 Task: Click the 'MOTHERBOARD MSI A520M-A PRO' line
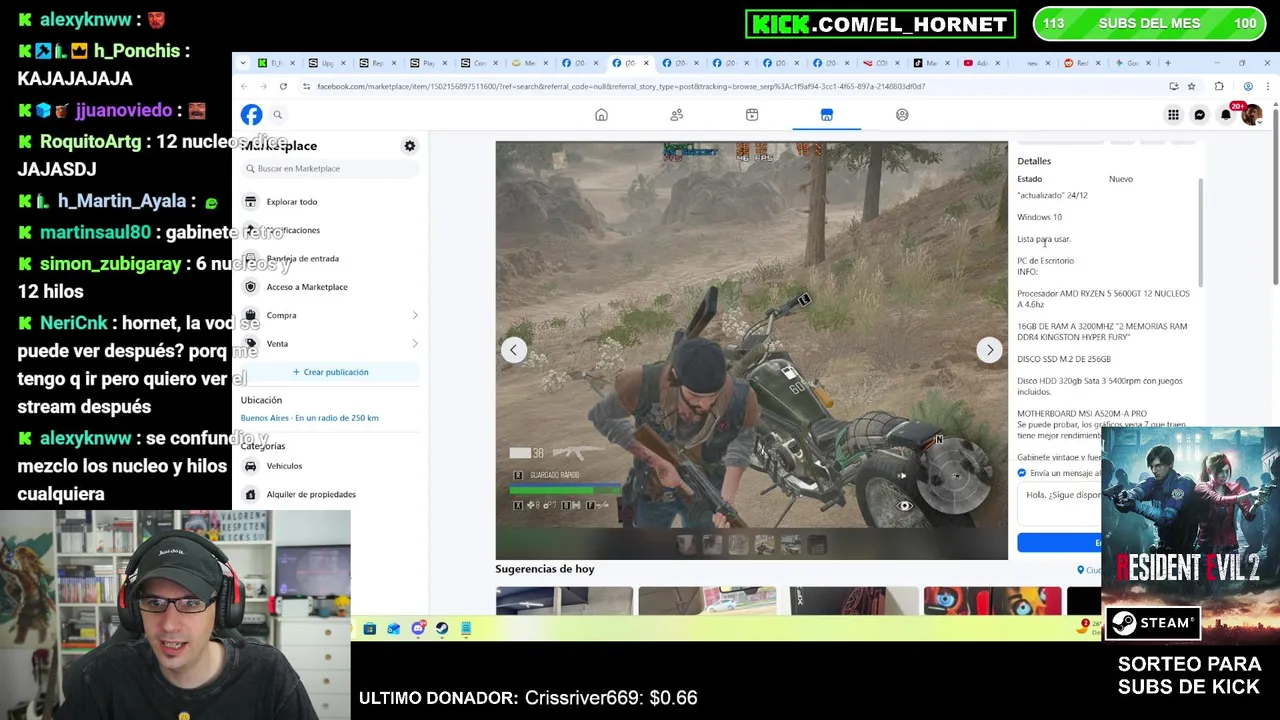tap(1082, 414)
